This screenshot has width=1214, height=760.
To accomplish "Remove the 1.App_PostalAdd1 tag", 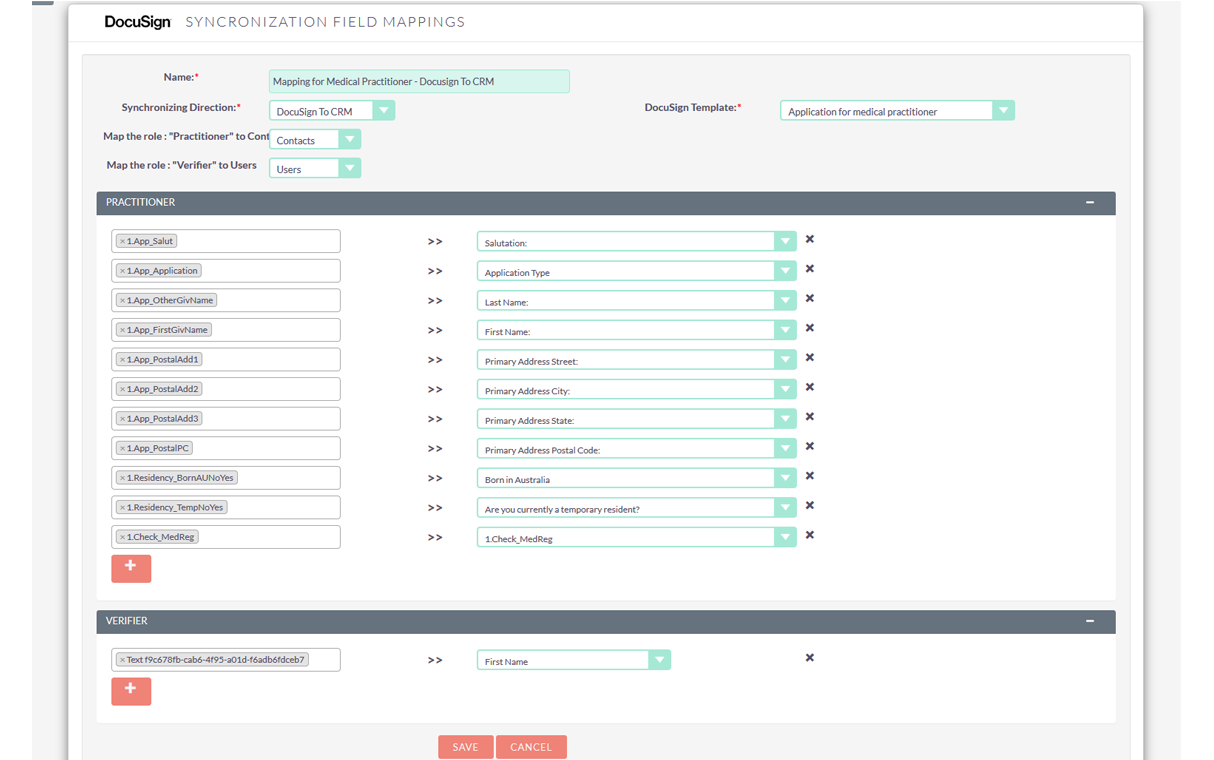I will [x=122, y=359].
